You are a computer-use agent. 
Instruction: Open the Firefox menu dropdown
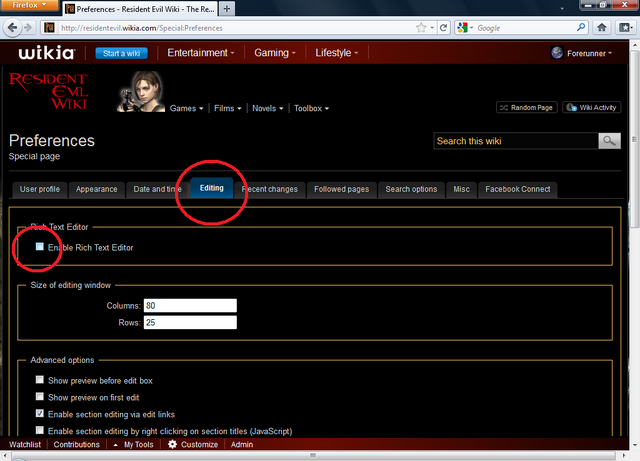[x=29, y=5]
